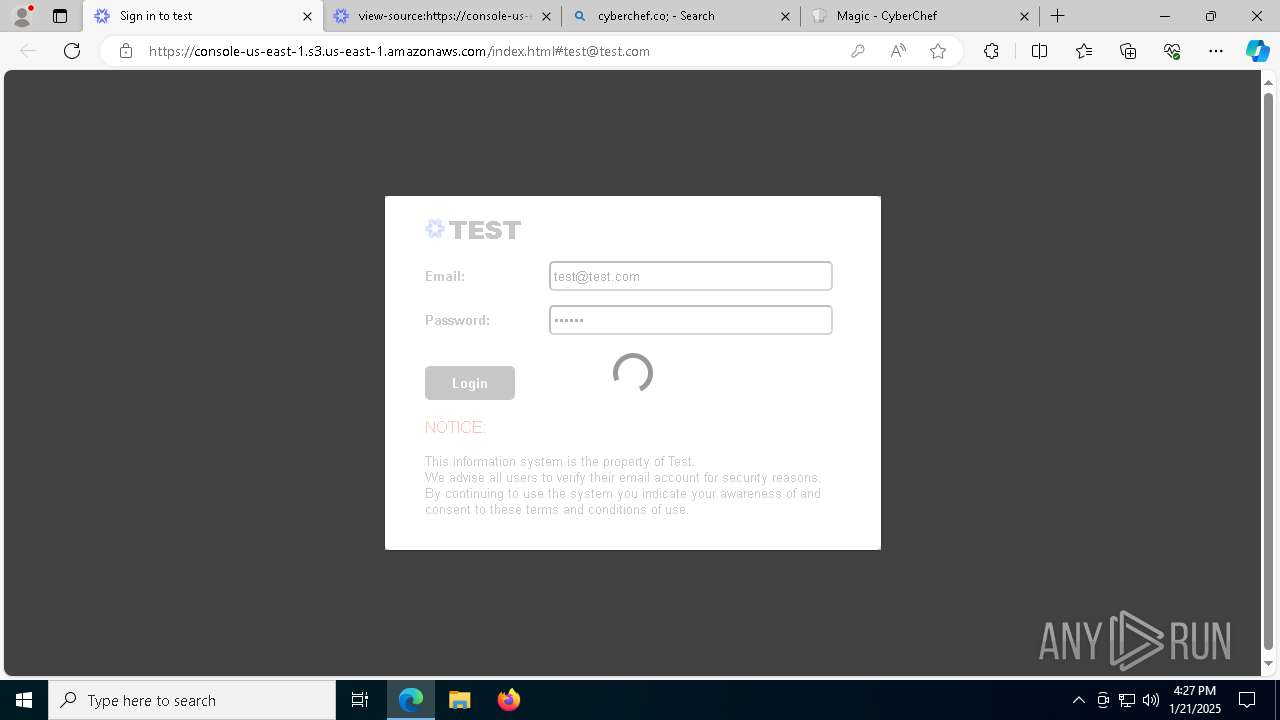Open the Copilot sidebar icon
1280x720 pixels.
[1257, 51]
